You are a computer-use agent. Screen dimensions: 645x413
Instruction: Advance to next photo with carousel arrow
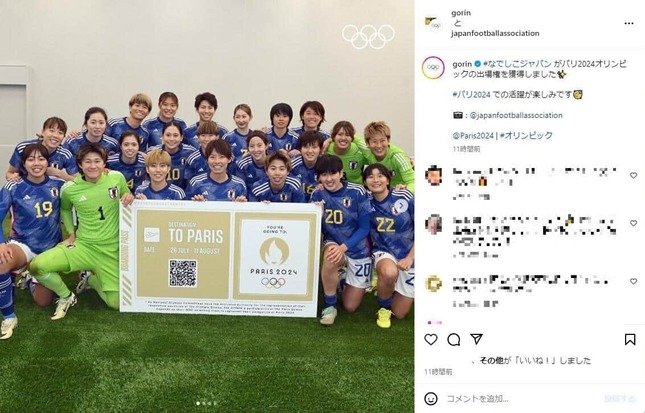coord(401,205)
